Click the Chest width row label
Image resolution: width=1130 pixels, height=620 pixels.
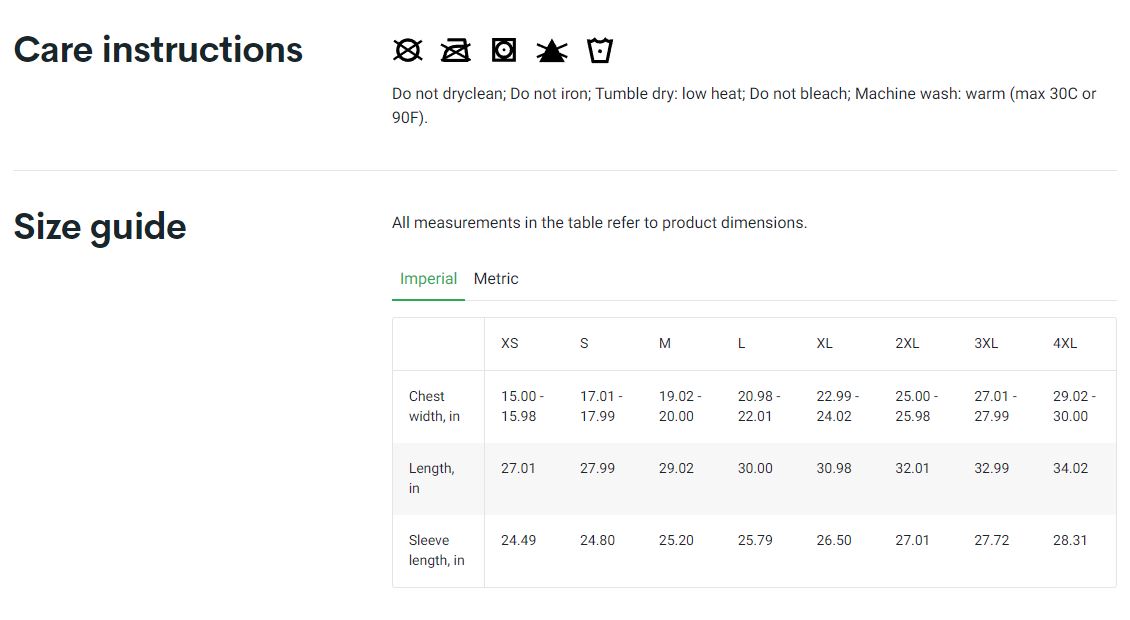[x=434, y=406]
